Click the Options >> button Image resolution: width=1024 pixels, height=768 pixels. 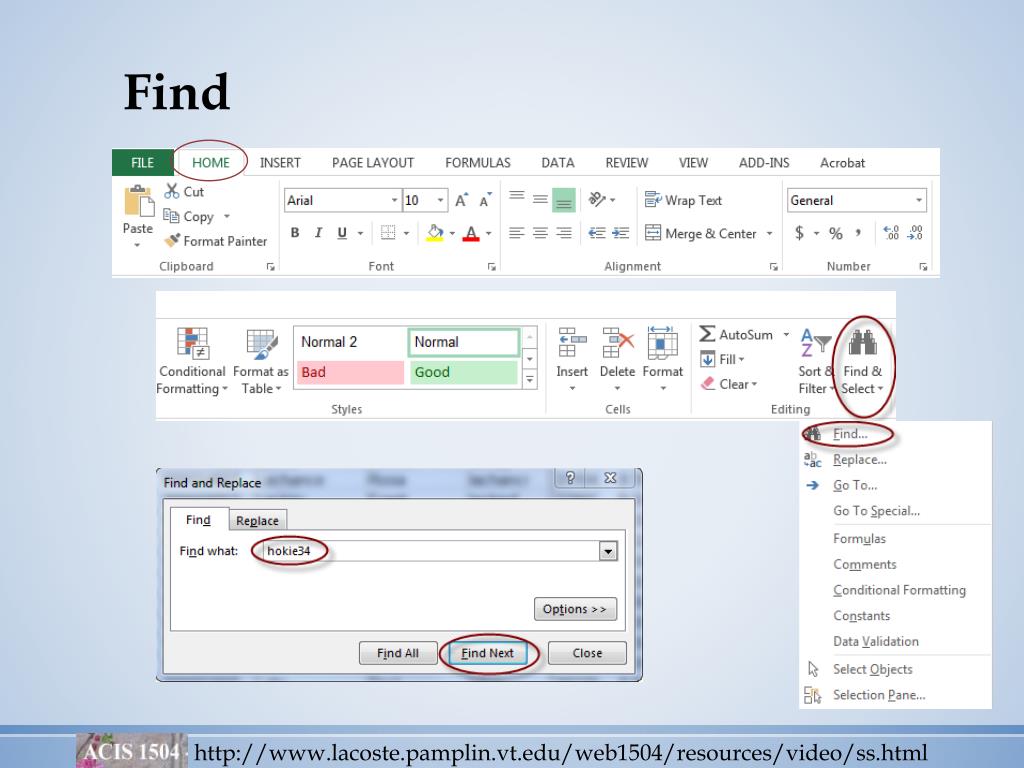coord(575,609)
